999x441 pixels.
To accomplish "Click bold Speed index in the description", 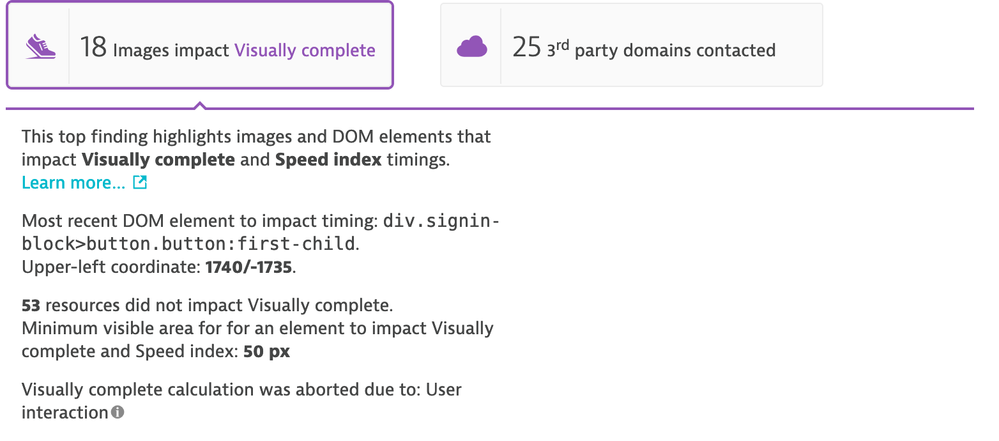I will coord(328,159).
